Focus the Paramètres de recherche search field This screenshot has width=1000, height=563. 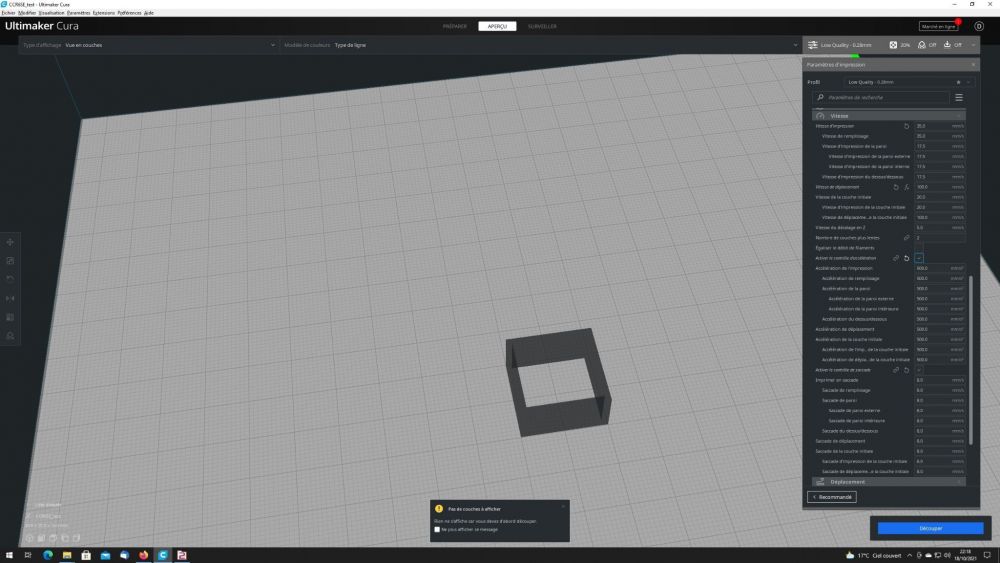pos(881,98)
